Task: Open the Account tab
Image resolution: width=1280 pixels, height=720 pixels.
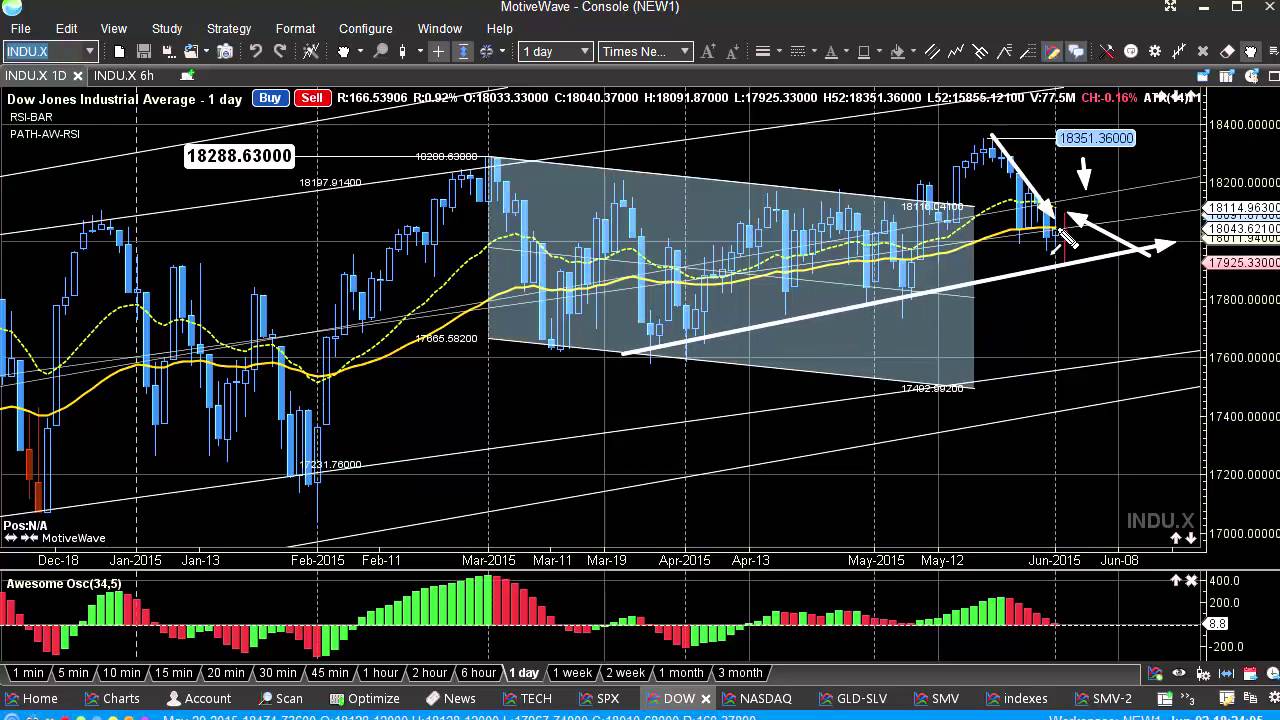Action: tap(199, 699)
